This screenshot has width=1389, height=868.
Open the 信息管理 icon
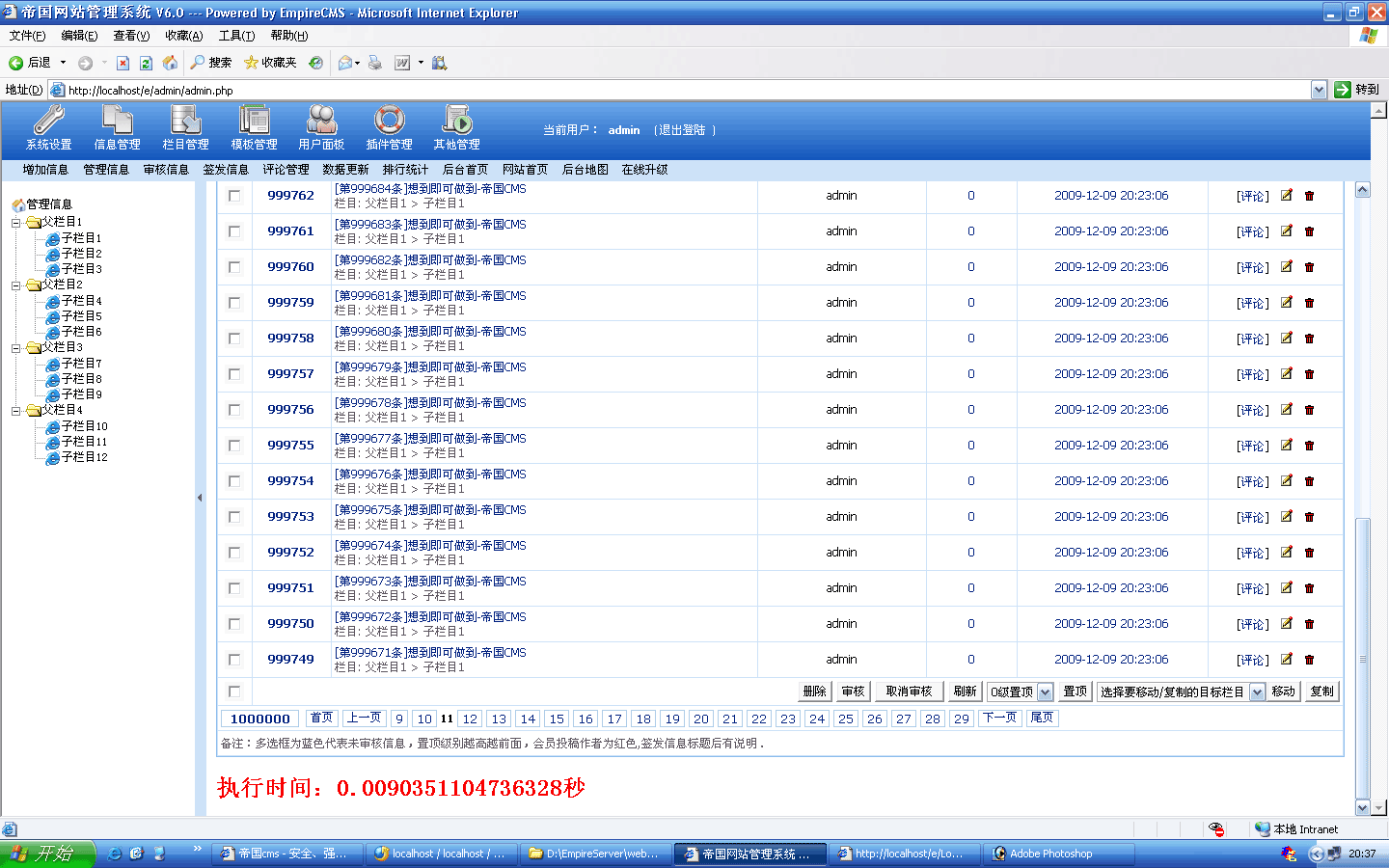(117, 121)
